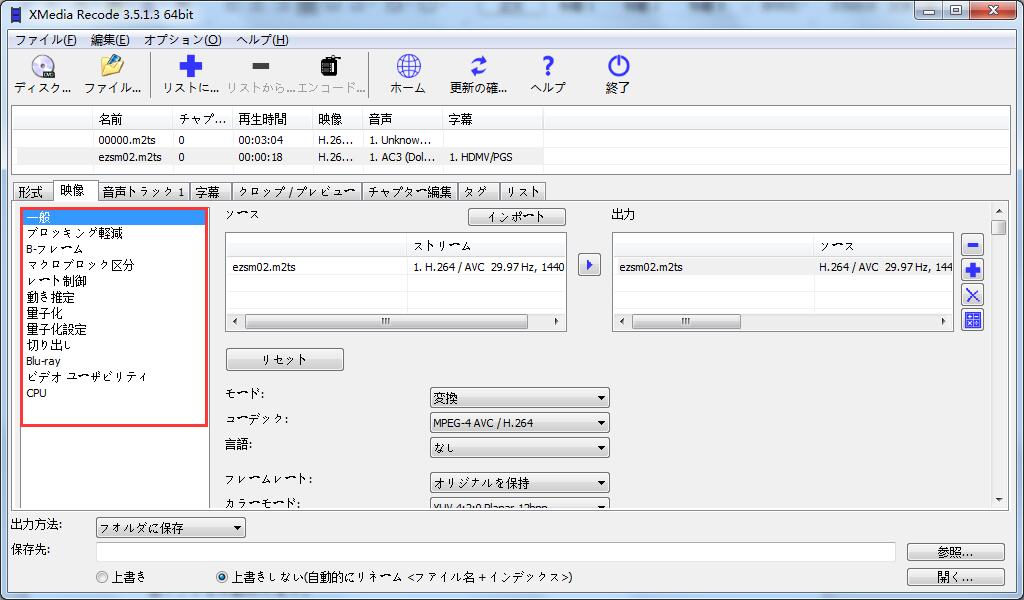
Task: Click output list horizontal scrollbar thumb
Action: click(x=686, y=321)
